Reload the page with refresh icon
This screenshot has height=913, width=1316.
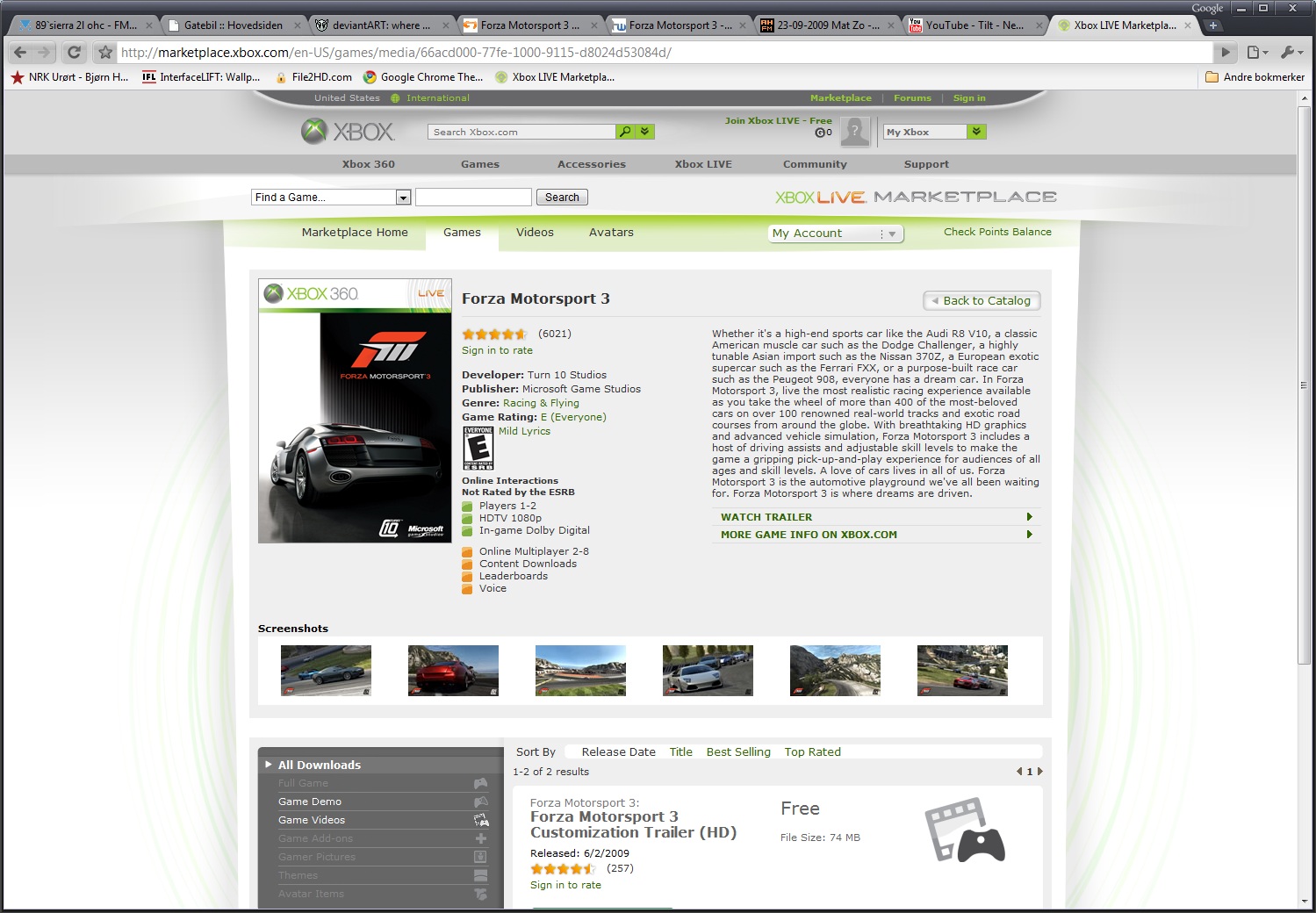click(75, 52)
